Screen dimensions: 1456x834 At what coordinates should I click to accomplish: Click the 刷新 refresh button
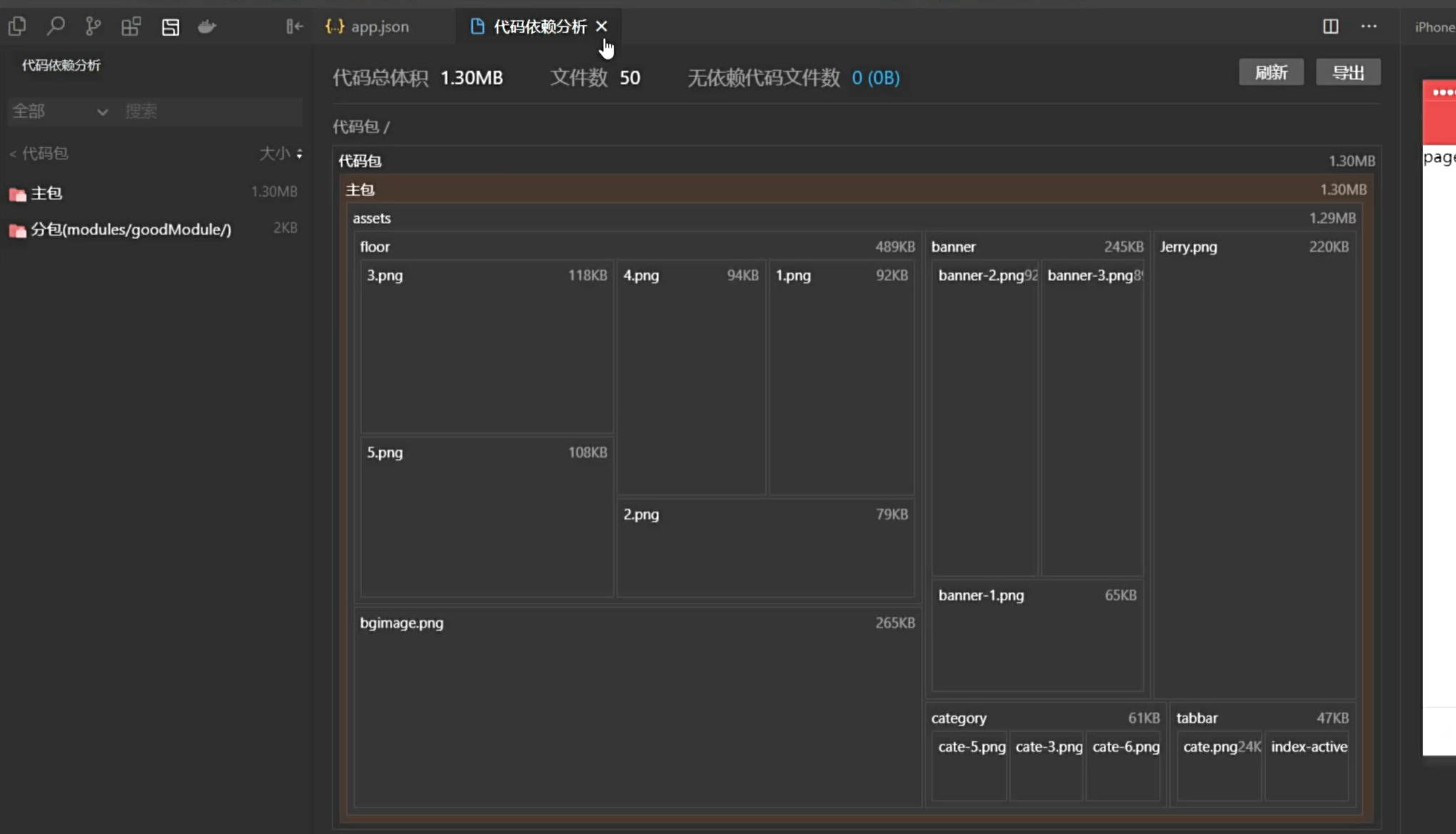pyautogui.click(x=1271, y=72)
